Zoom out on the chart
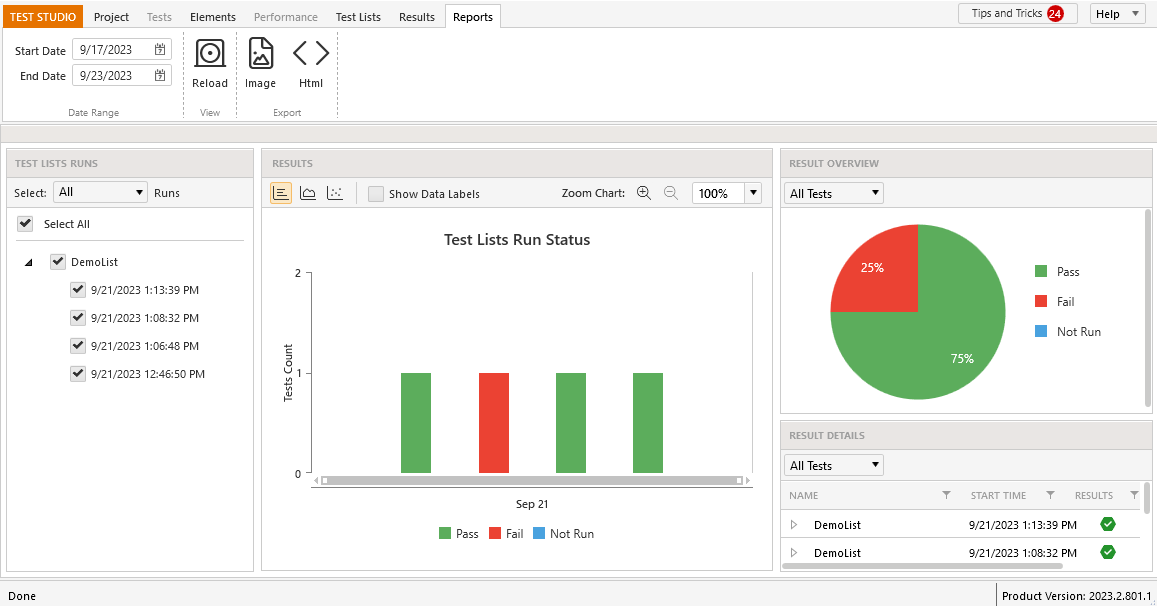Viewport: 1157px width, 606px height. click(670, 193)
